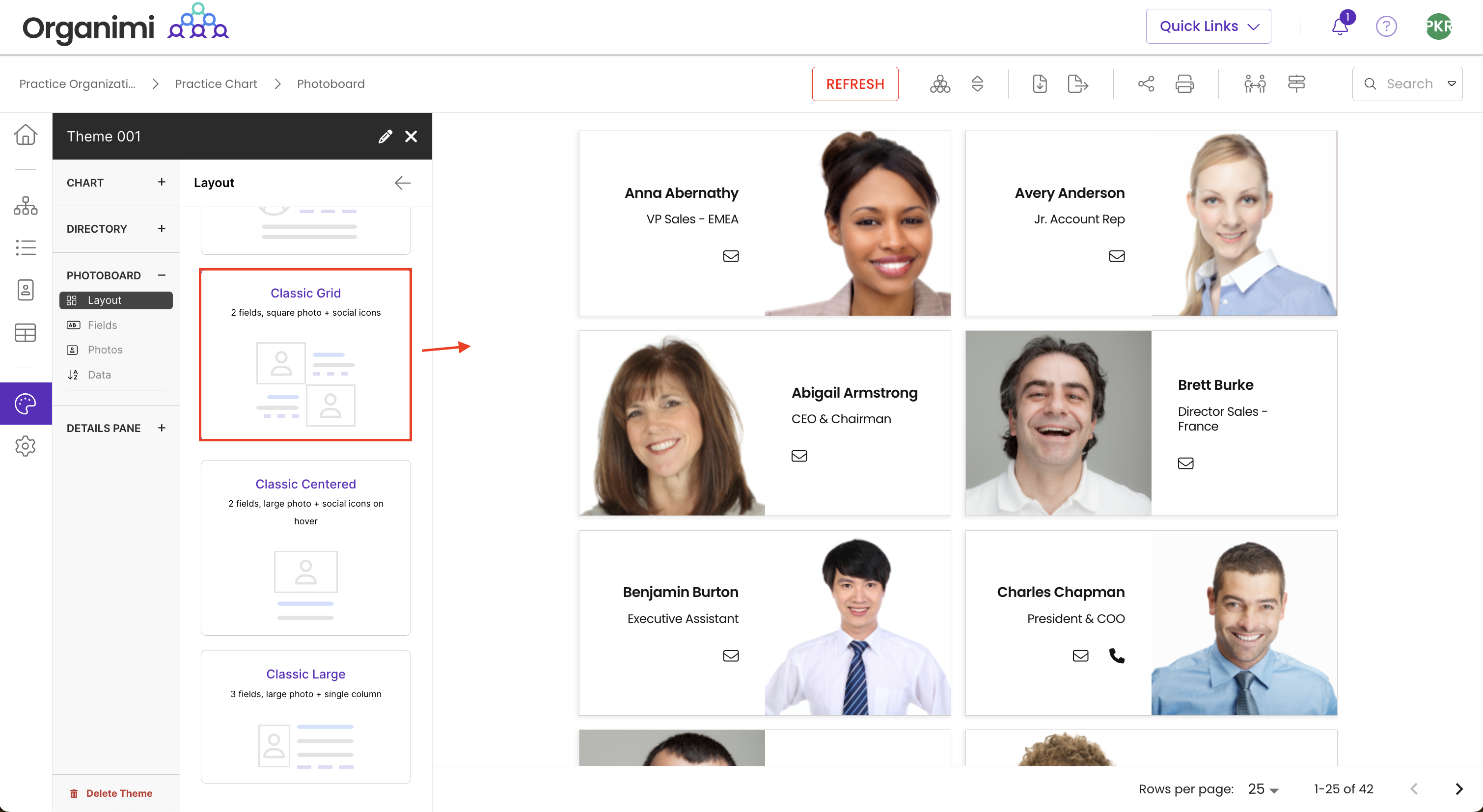
Task: Click the export toolbar icon
Action: tap(1077, 84)
